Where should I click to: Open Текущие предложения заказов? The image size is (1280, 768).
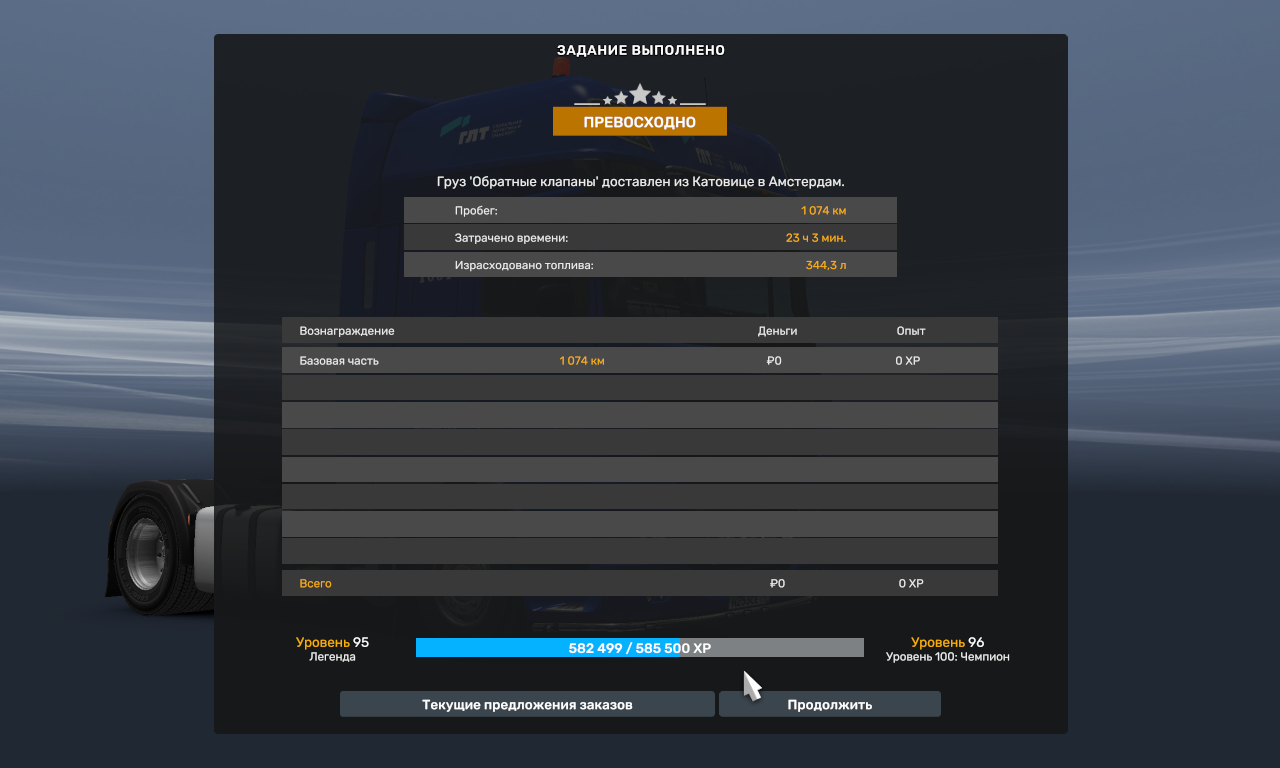pyautogui.click(x=527, y=704)
